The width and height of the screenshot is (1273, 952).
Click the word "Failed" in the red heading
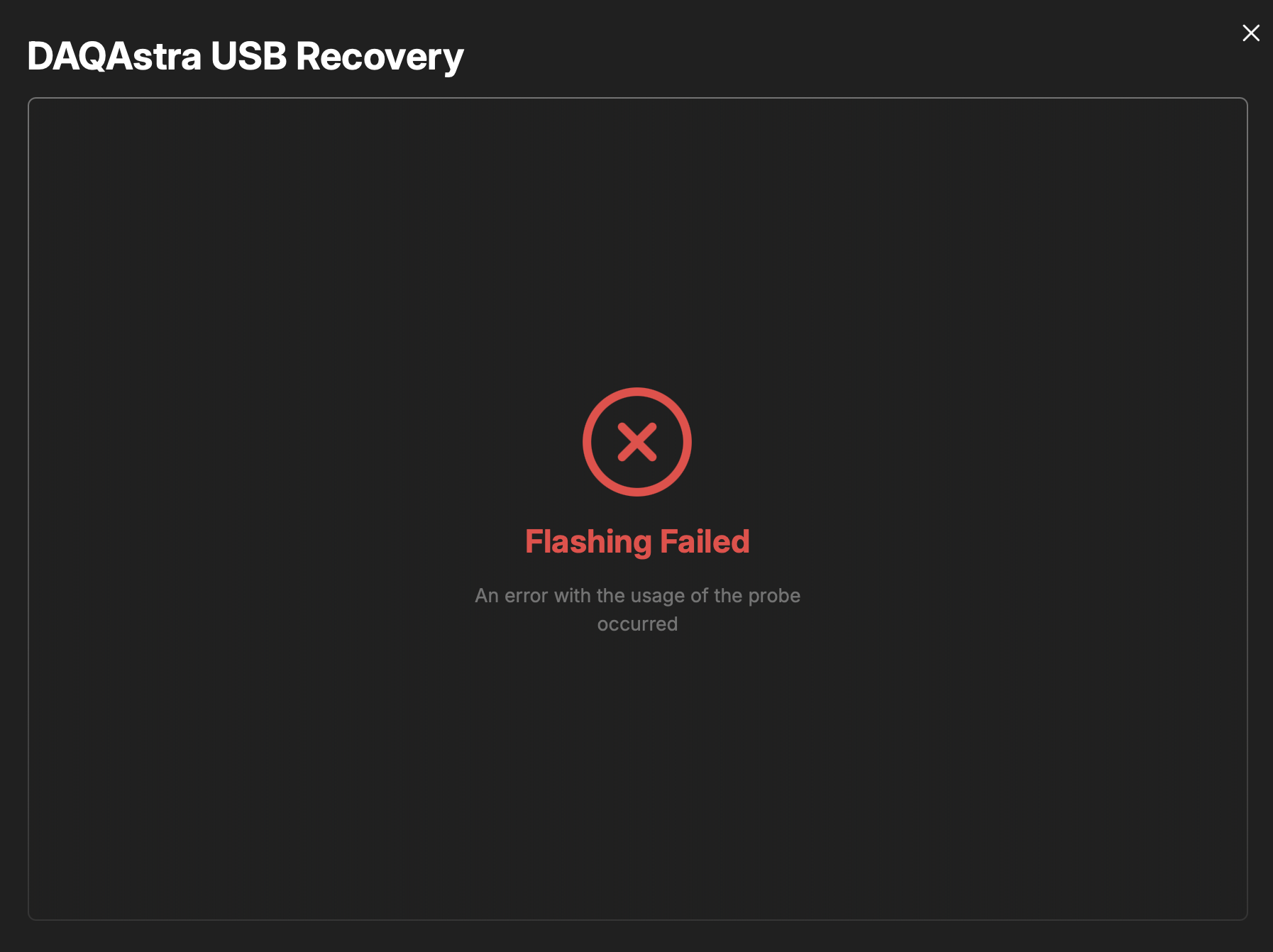705,542
